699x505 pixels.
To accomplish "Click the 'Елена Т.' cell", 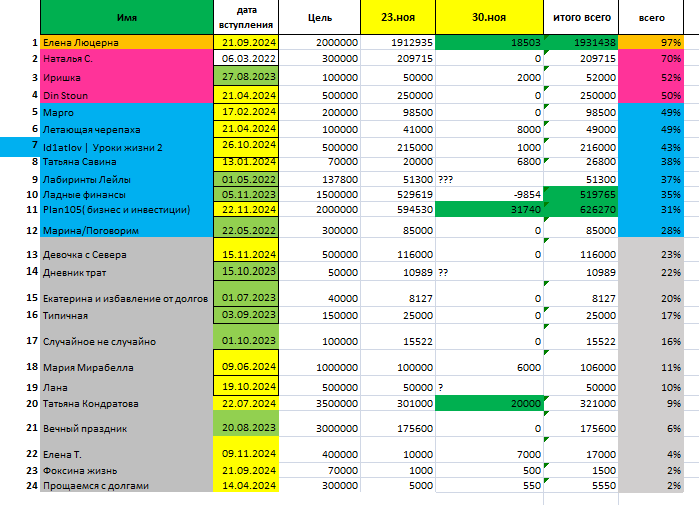I will tap(127, 450).
